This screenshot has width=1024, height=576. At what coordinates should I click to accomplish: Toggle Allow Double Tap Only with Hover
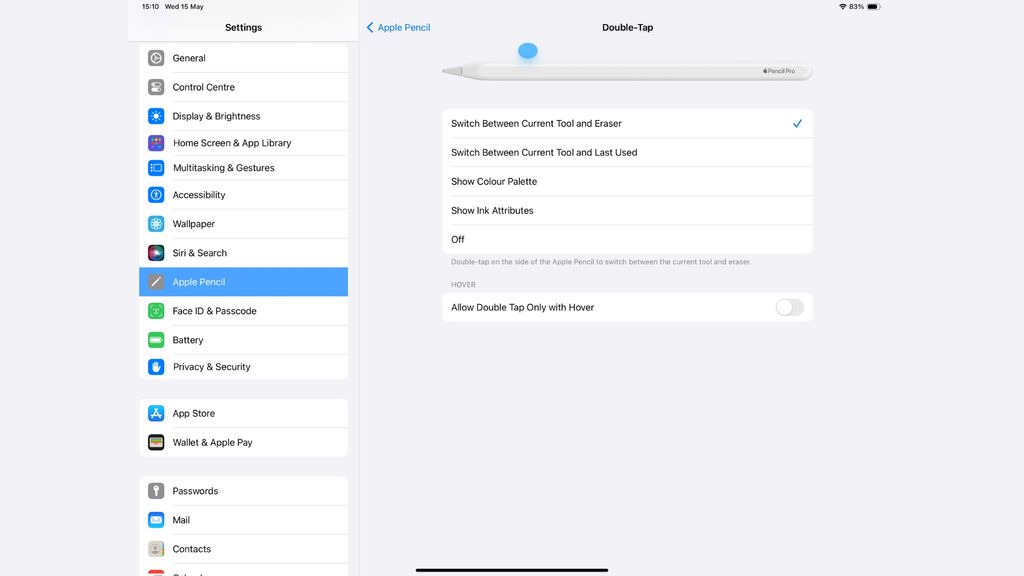(789, 307)
